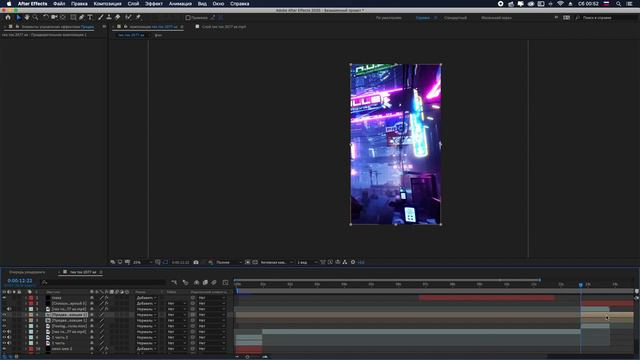Toggle visibility eye of layer 6

[x=4, y=327]
